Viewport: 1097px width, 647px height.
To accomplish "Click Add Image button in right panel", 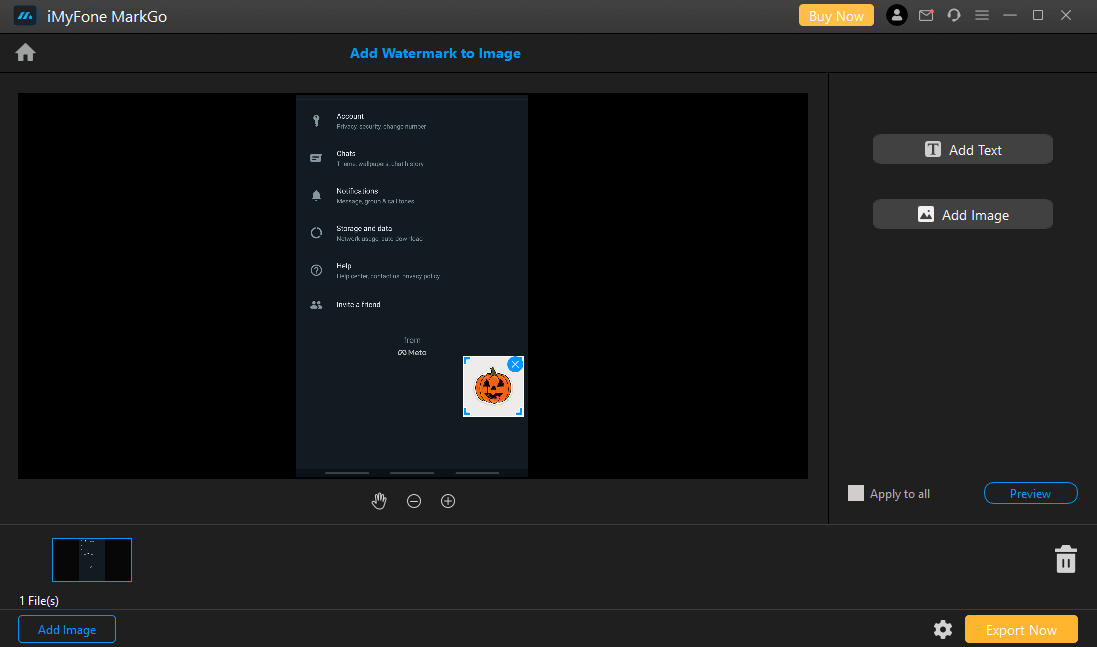I will pyautogui.click(x=963, y=215).
